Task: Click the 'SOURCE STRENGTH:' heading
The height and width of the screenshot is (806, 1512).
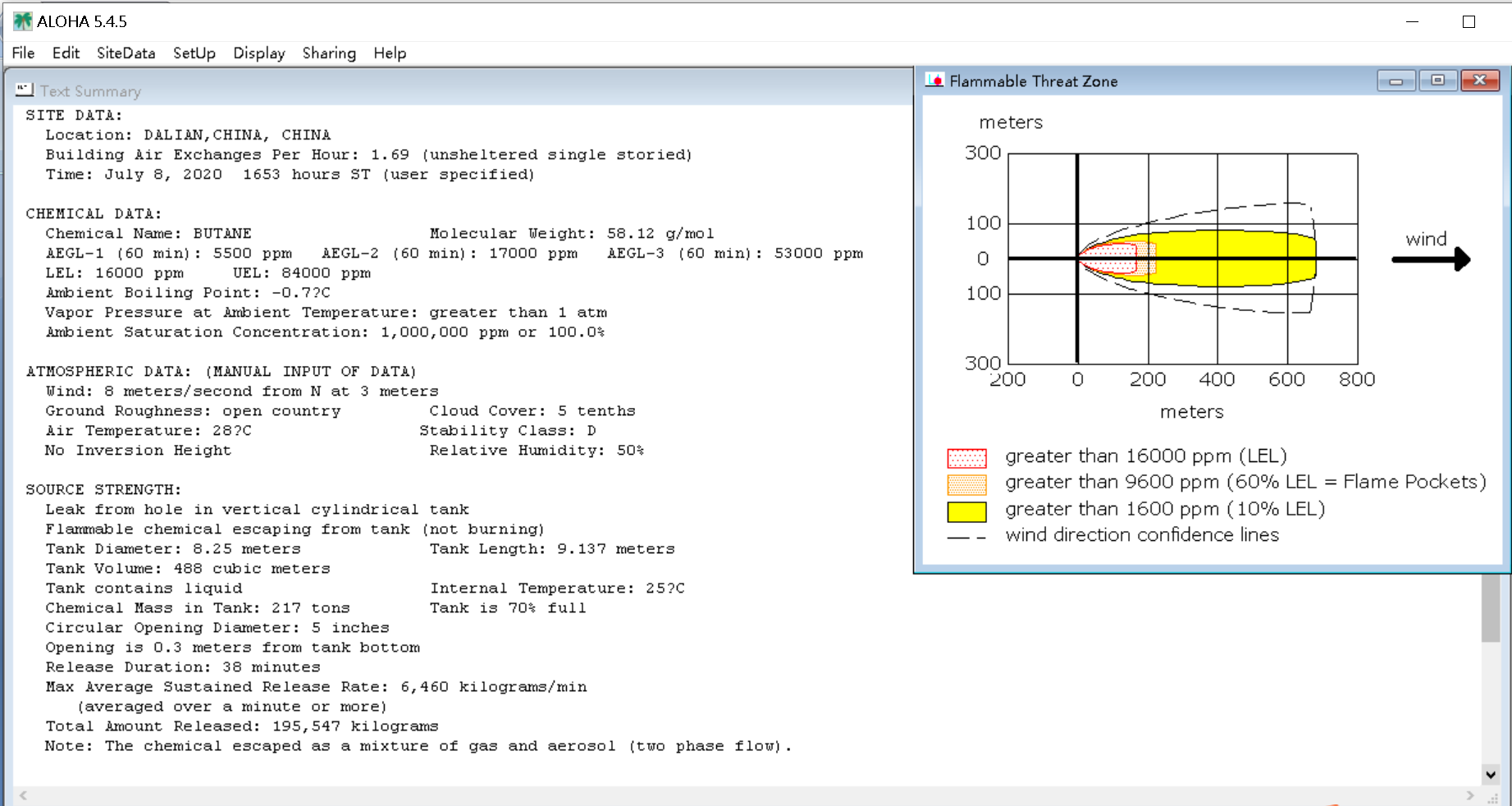Action: (103, 490)
